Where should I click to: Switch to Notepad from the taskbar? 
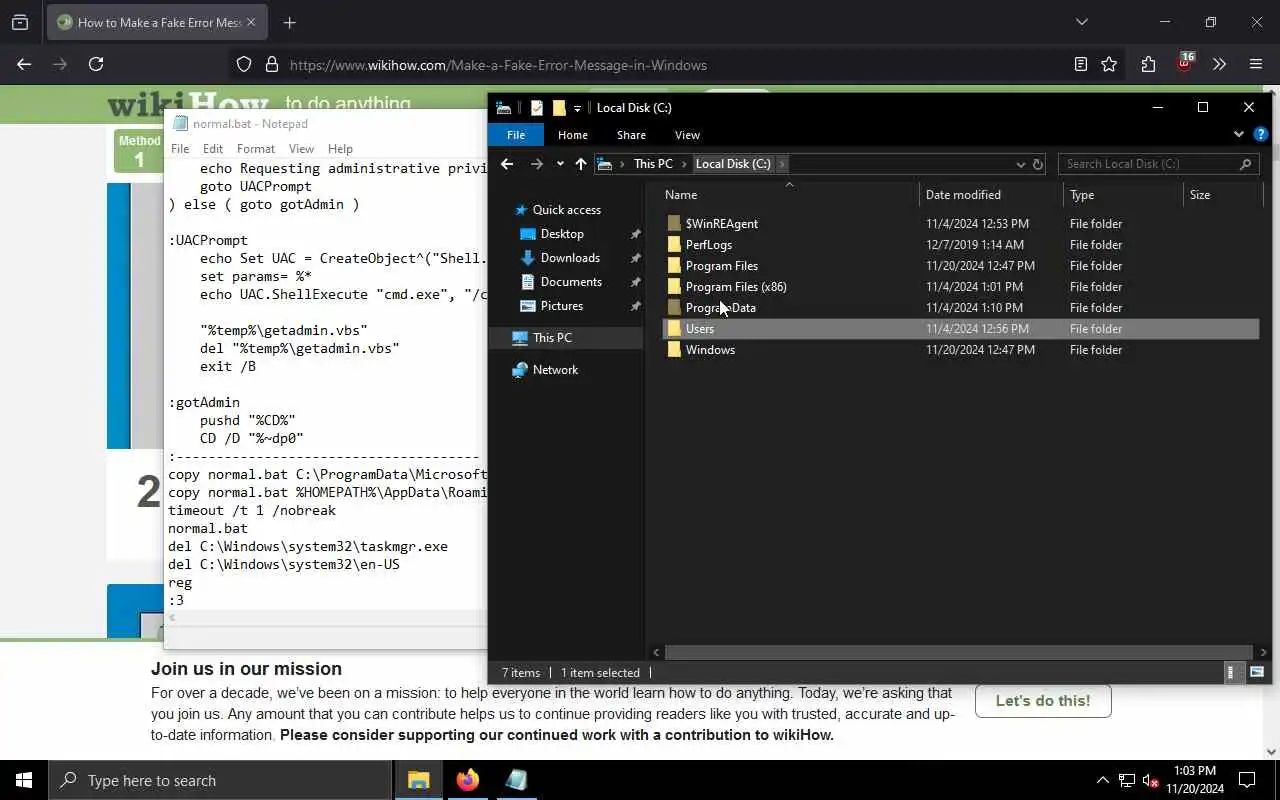coord(516,780)
